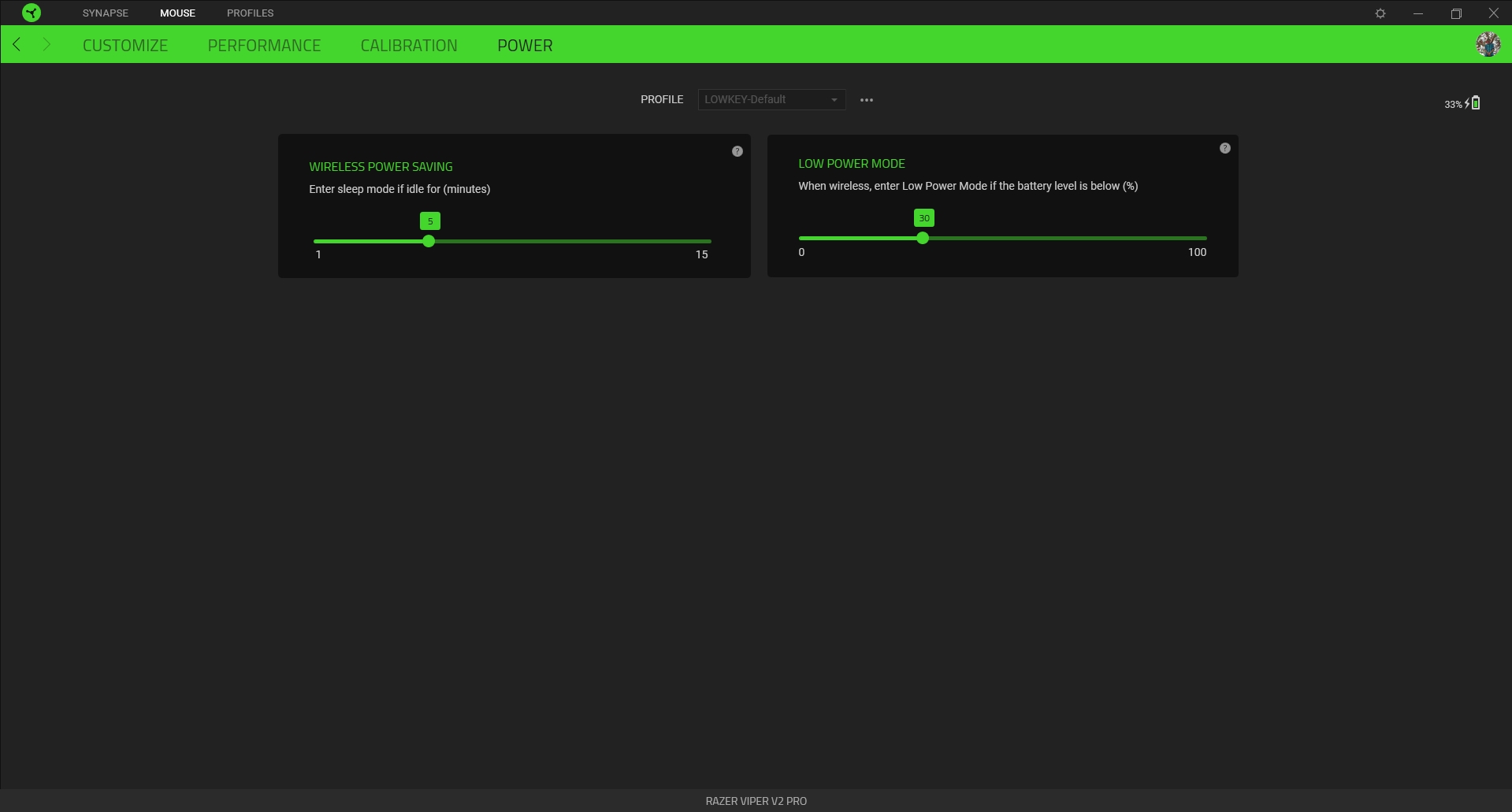Open the Synapse tab
Screen dimensions: 1512x812
pos(106,13)
